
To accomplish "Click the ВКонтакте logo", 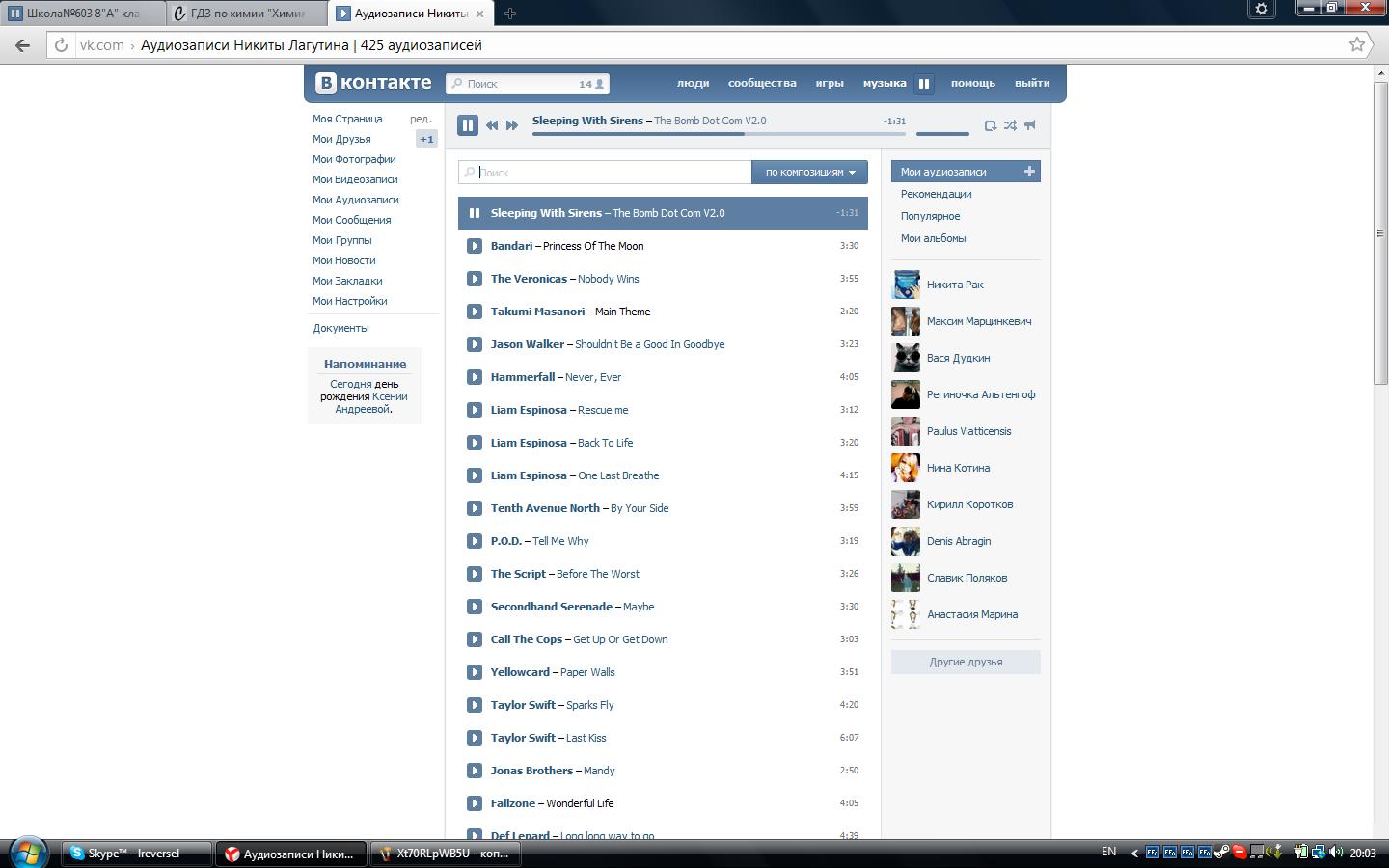I will pyautogui.click(x=373, y=83).
